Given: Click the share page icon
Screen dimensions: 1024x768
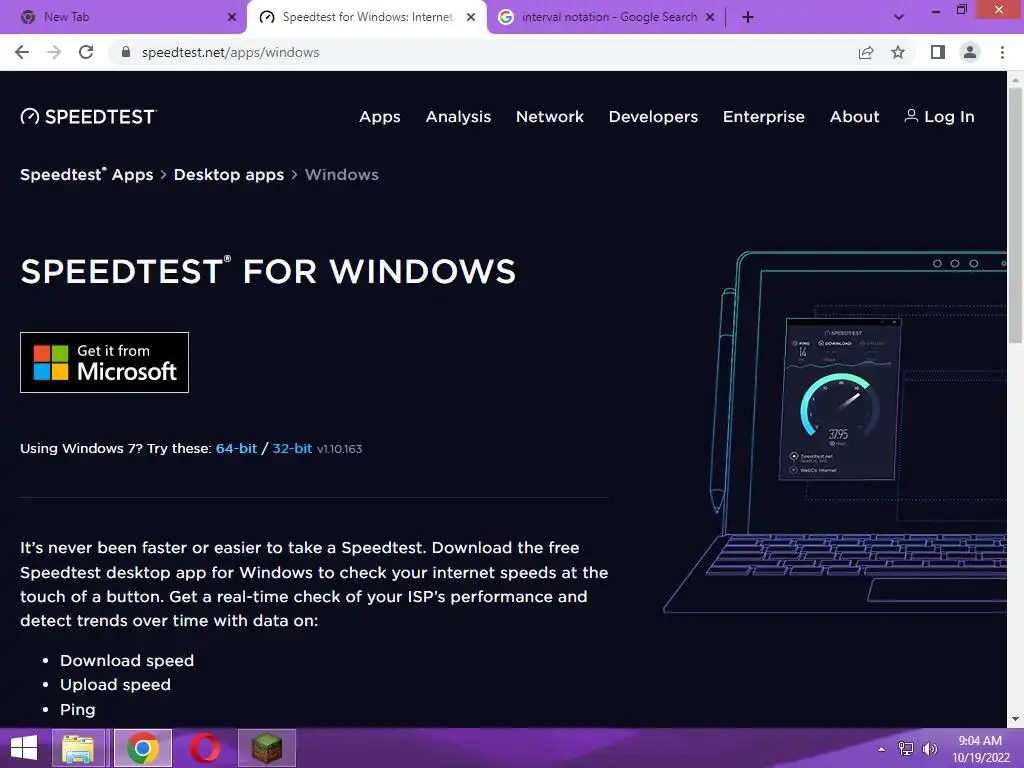Looking at the screenshot, I should click(x=866, y=52).
